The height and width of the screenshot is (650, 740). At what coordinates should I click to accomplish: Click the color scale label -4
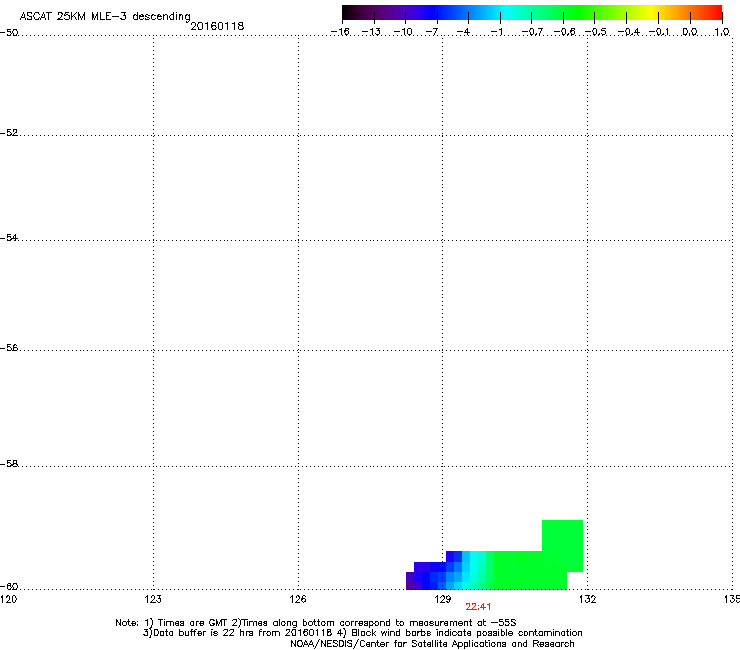463,32
